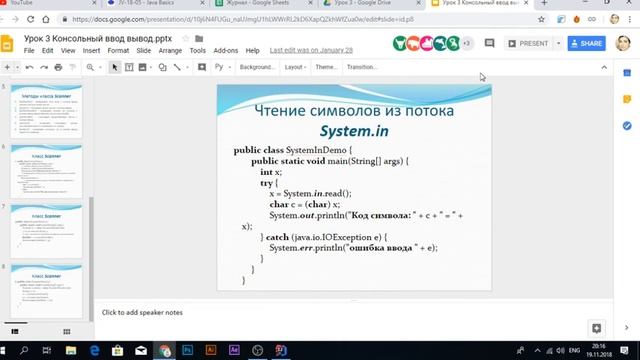Open the Tasks side panel icon
The image size is (640, 360).
[627, 126]
